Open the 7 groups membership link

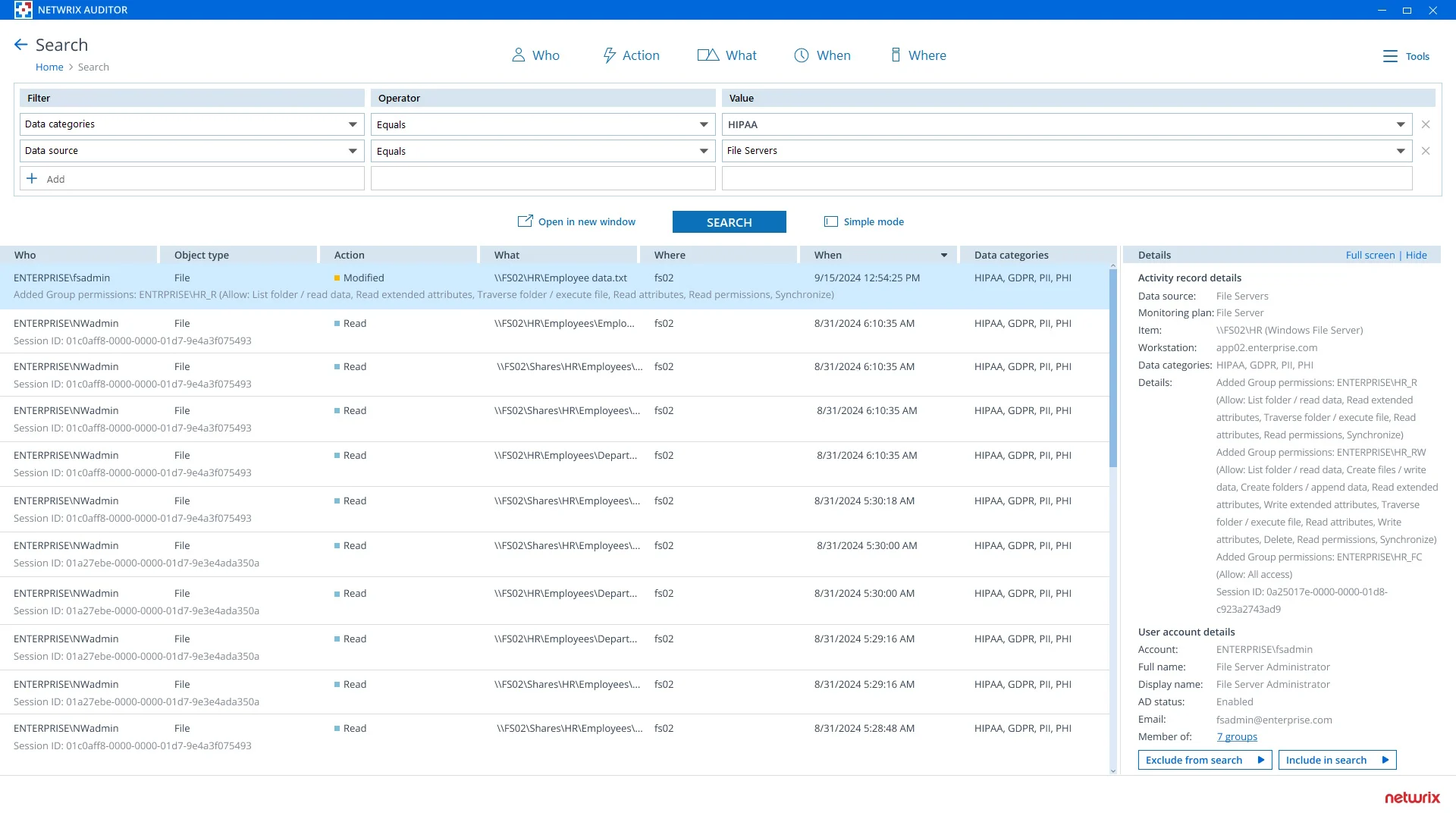click(x=1237, y=736)
